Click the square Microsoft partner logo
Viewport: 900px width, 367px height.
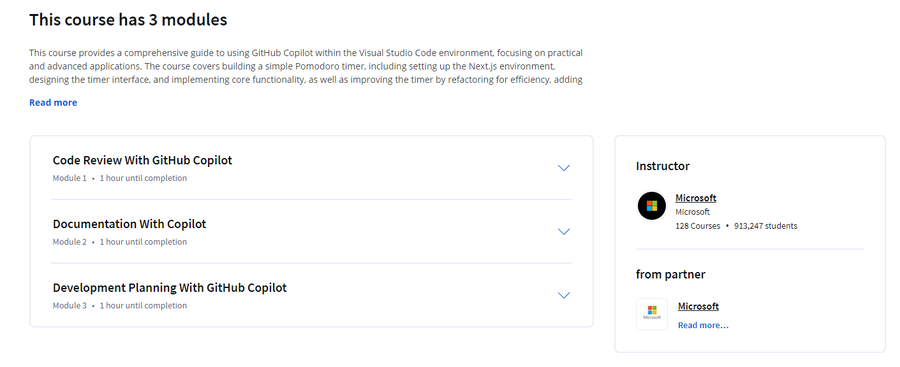[651, 314]
